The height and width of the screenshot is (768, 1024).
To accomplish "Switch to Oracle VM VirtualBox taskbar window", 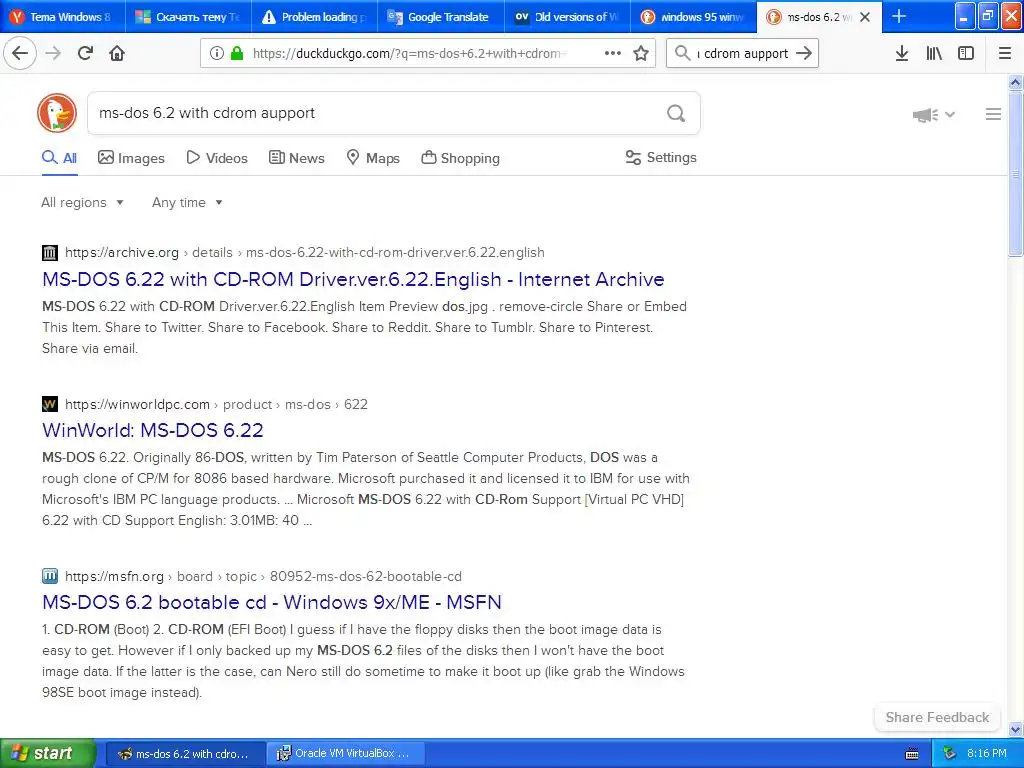I will pos(345,754).
